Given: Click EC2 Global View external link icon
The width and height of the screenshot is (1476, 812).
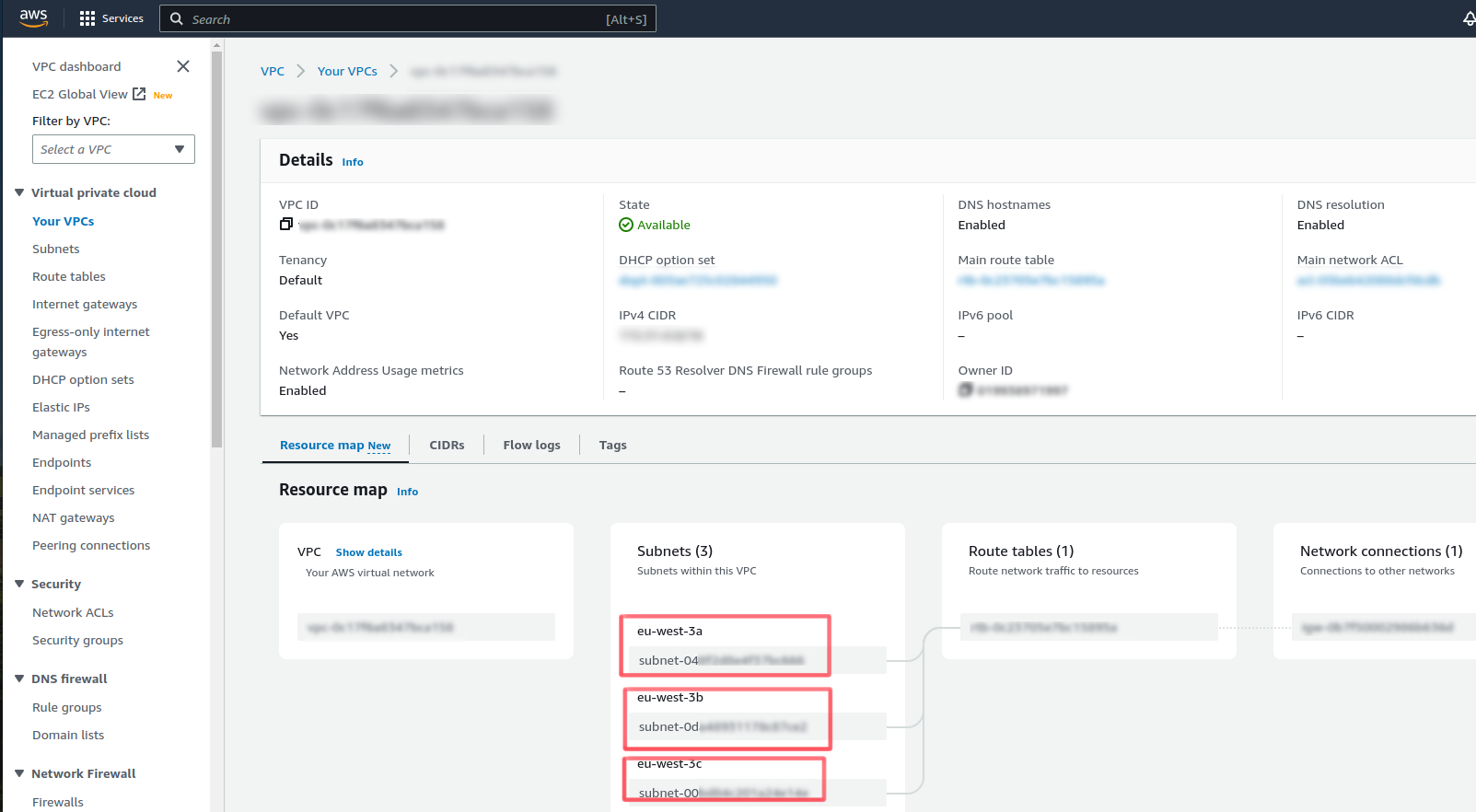Looking at the screenshot, I should (x=139, y=94).
